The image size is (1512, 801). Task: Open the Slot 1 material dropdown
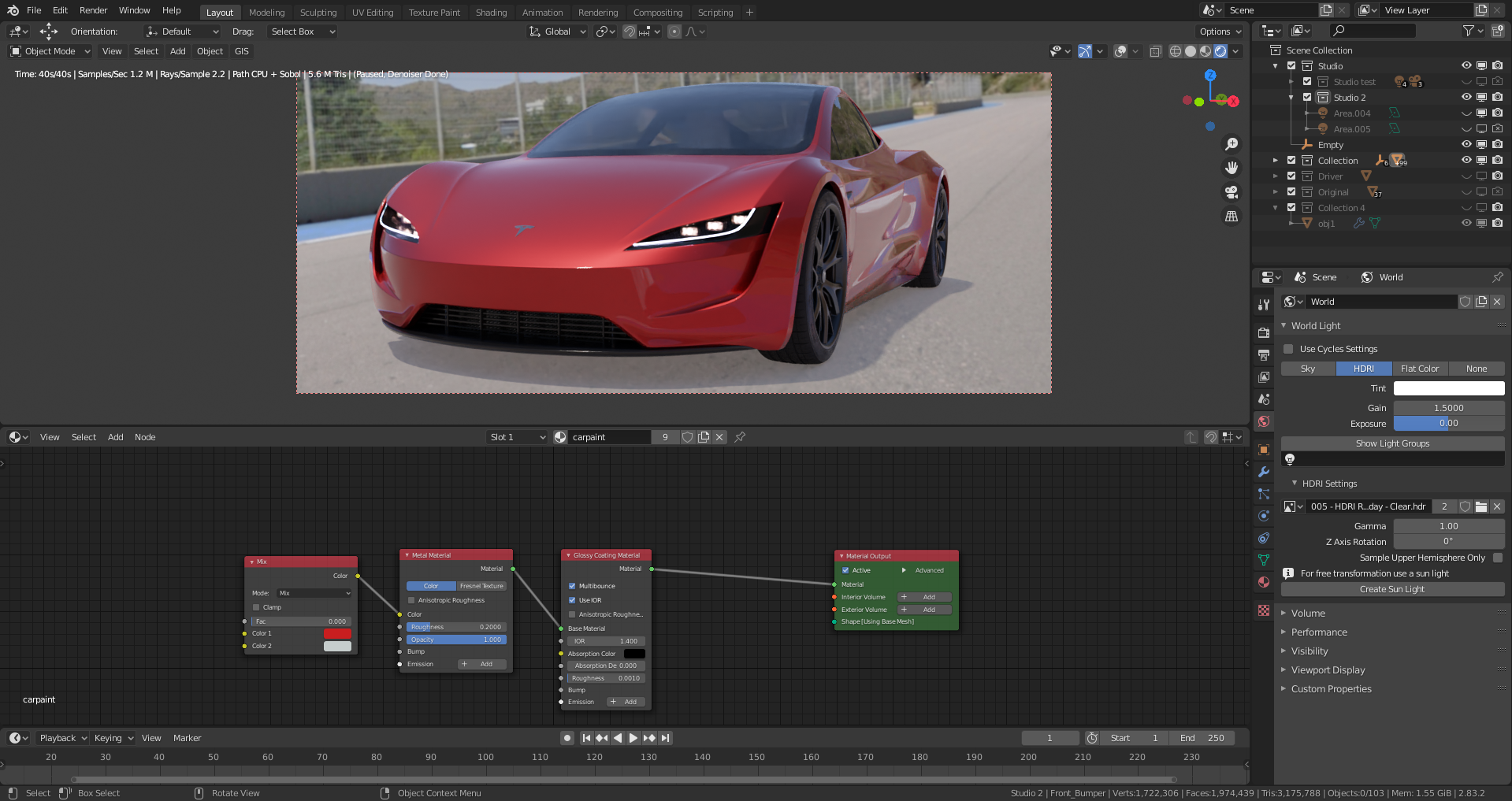click(517, 437)
